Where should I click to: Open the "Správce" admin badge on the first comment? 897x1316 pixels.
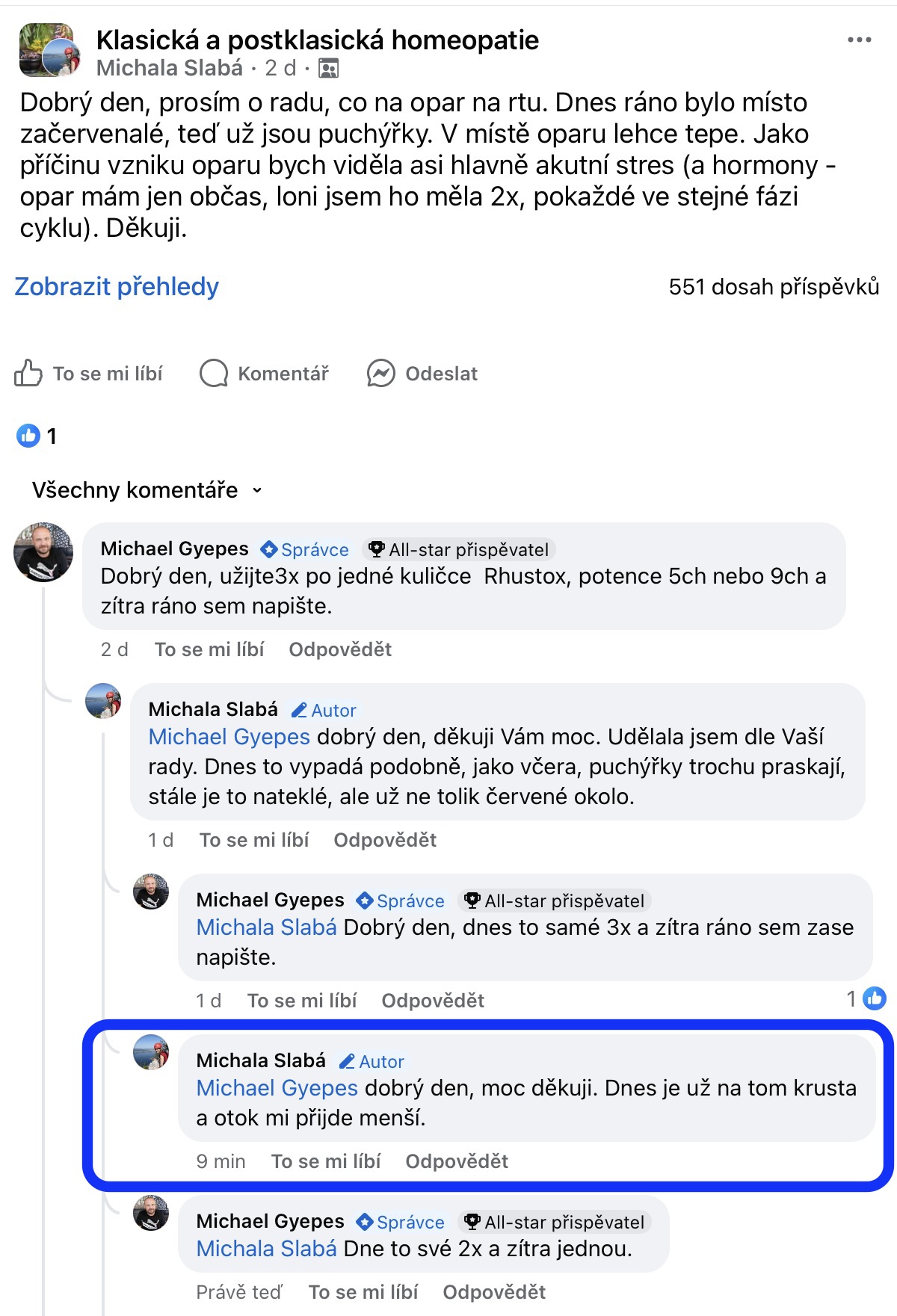305,550
